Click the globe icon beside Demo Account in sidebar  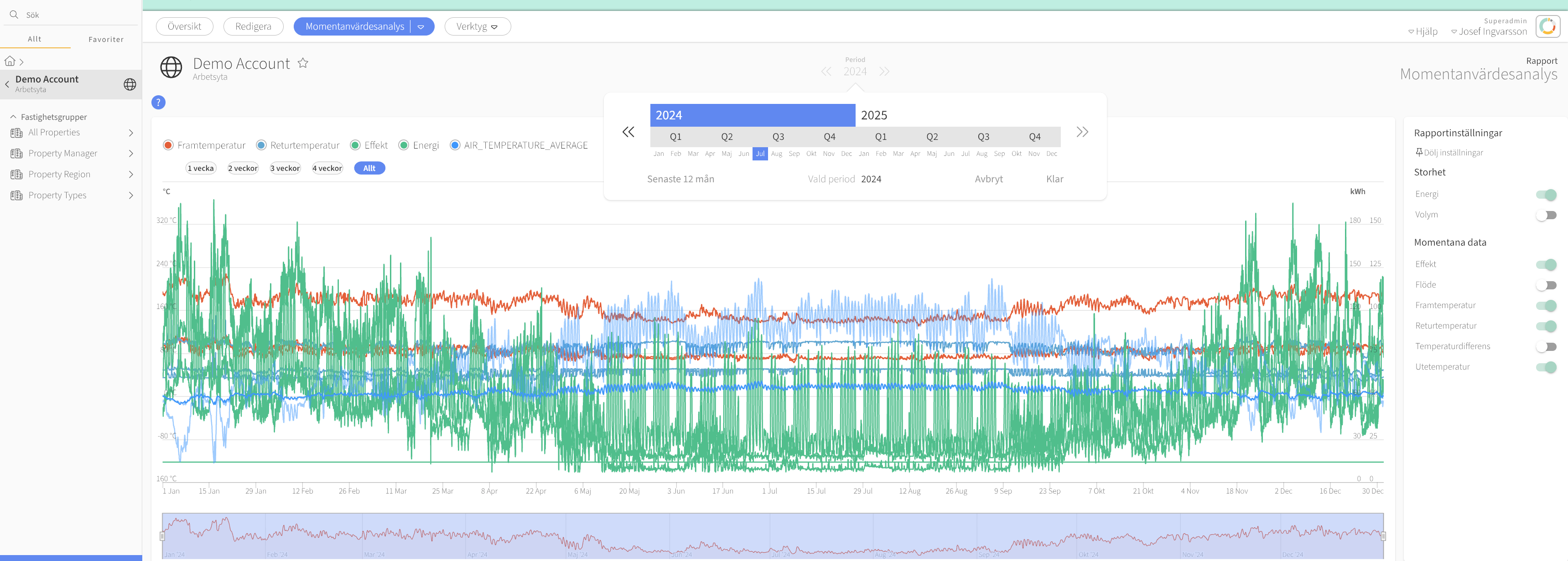(x=130, y=85)
